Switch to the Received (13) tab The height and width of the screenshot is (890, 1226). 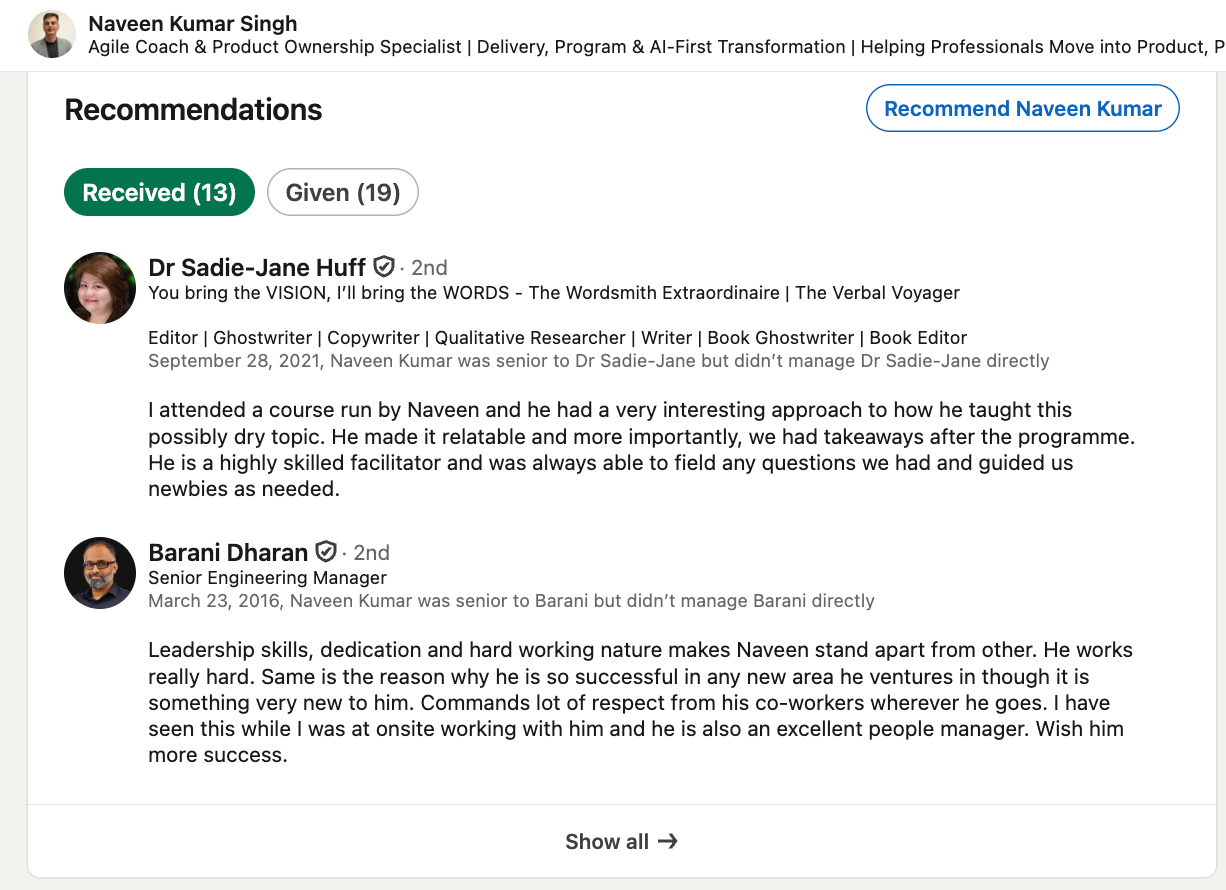(159, 192)
